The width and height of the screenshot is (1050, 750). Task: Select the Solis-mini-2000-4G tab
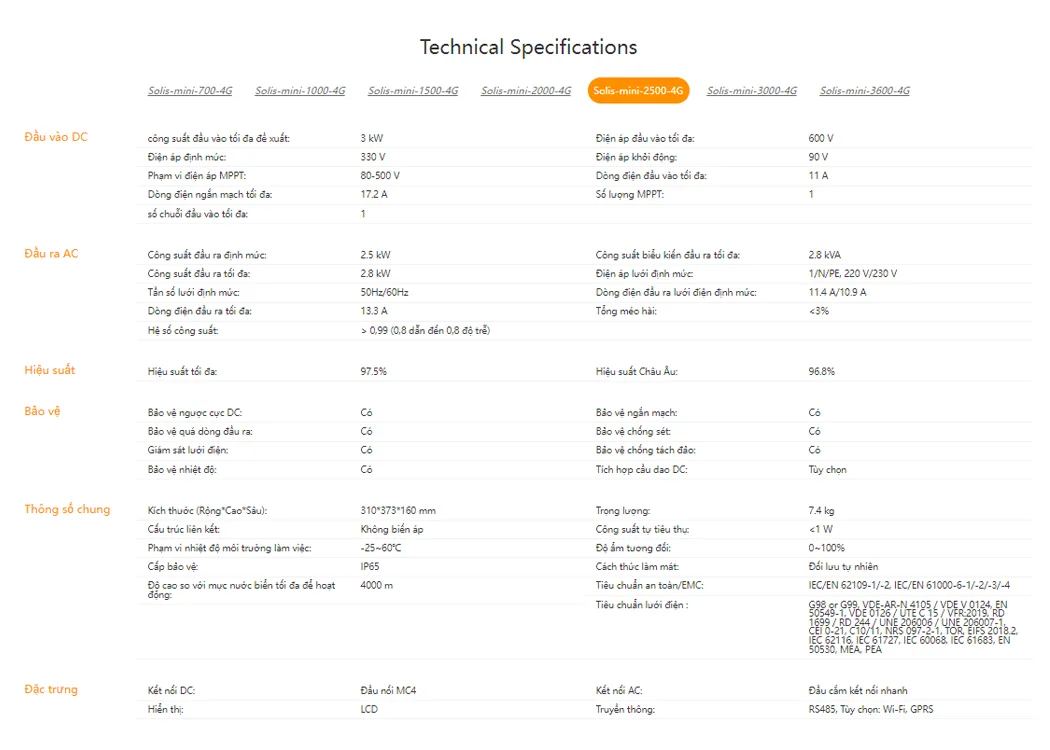pyautogui.click(x=526, y=91)
